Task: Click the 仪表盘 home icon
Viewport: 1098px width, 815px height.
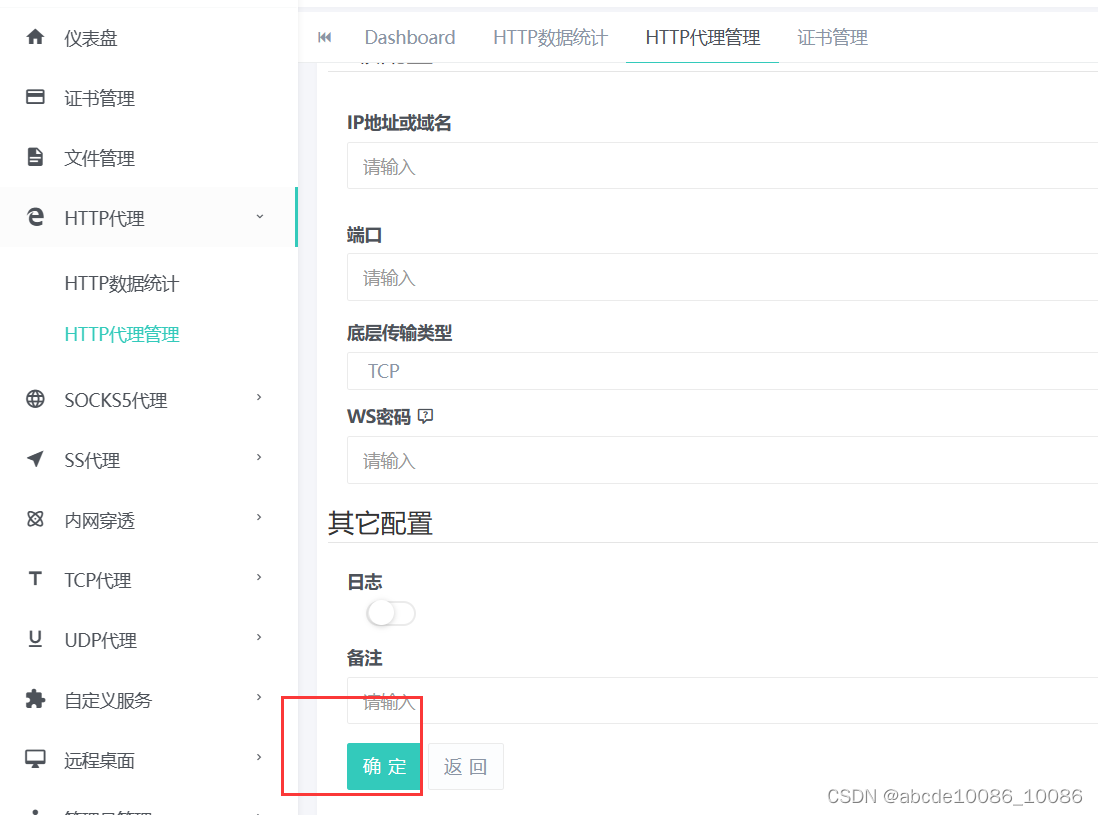Action: tap(35, 37)
